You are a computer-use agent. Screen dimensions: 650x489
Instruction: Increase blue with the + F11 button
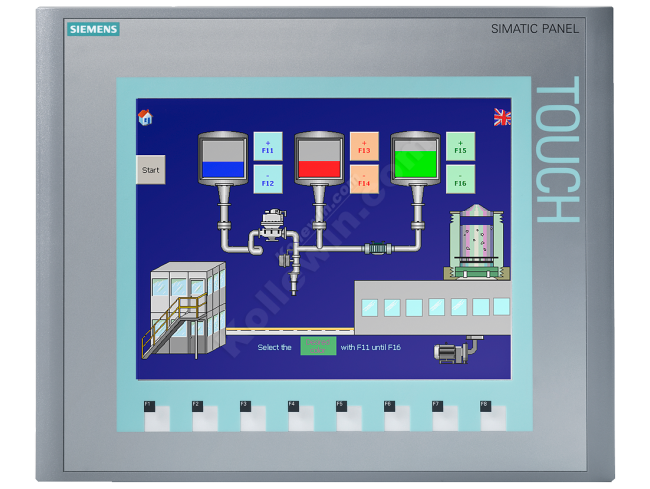pos(268,147)
